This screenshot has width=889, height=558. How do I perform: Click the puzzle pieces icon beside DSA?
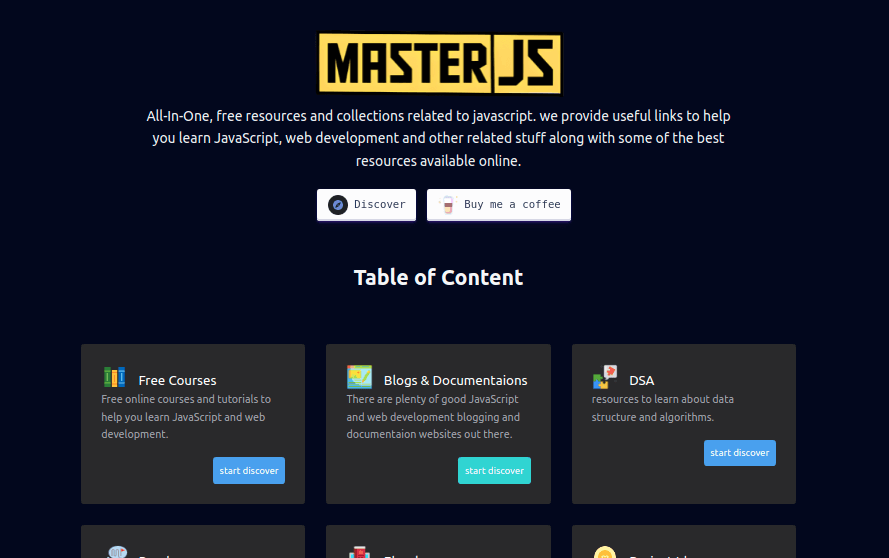click(604, 377)
